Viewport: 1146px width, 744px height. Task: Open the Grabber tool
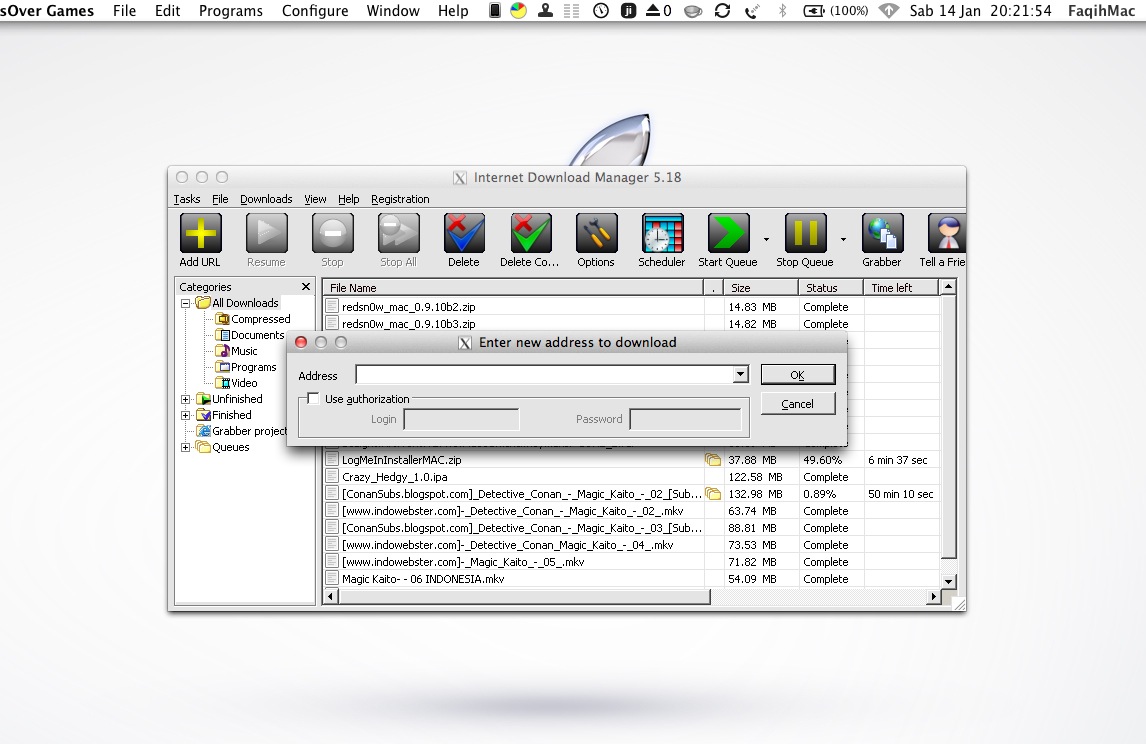pyautogui.click(x=882, y=234)
